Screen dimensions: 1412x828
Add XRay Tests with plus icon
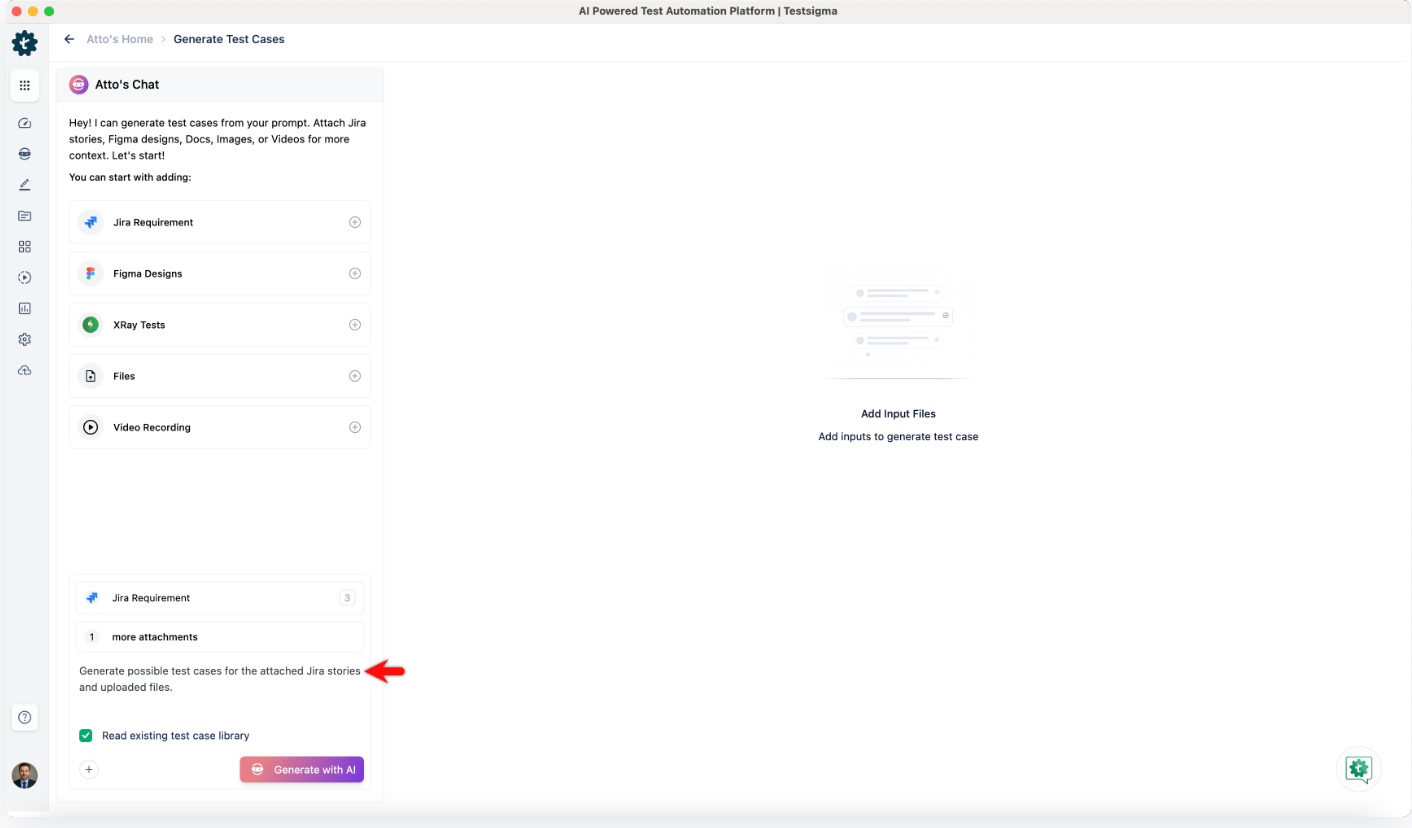(x=355, y=325)
